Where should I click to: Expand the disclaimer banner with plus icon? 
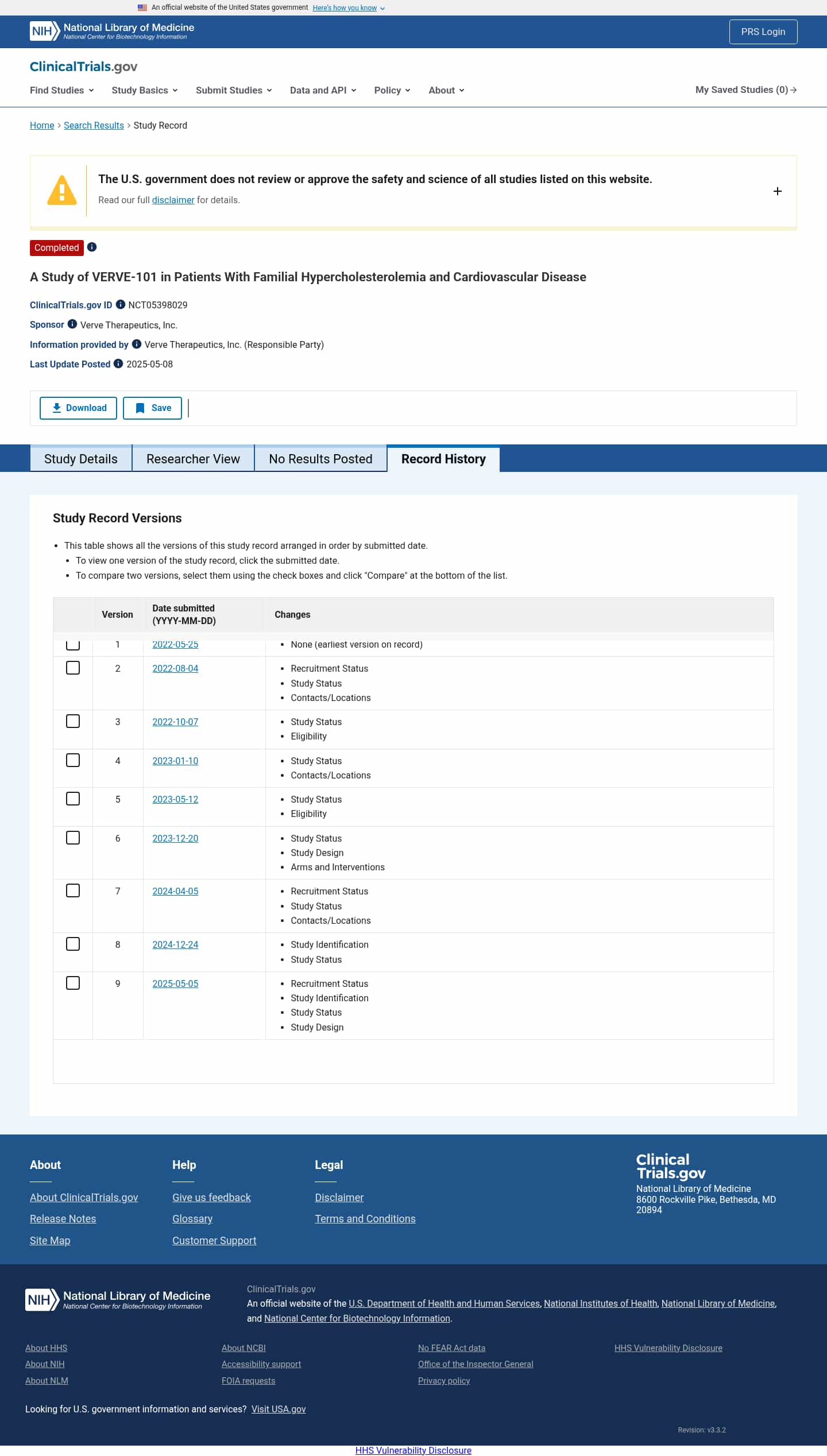tap(777, 191)
